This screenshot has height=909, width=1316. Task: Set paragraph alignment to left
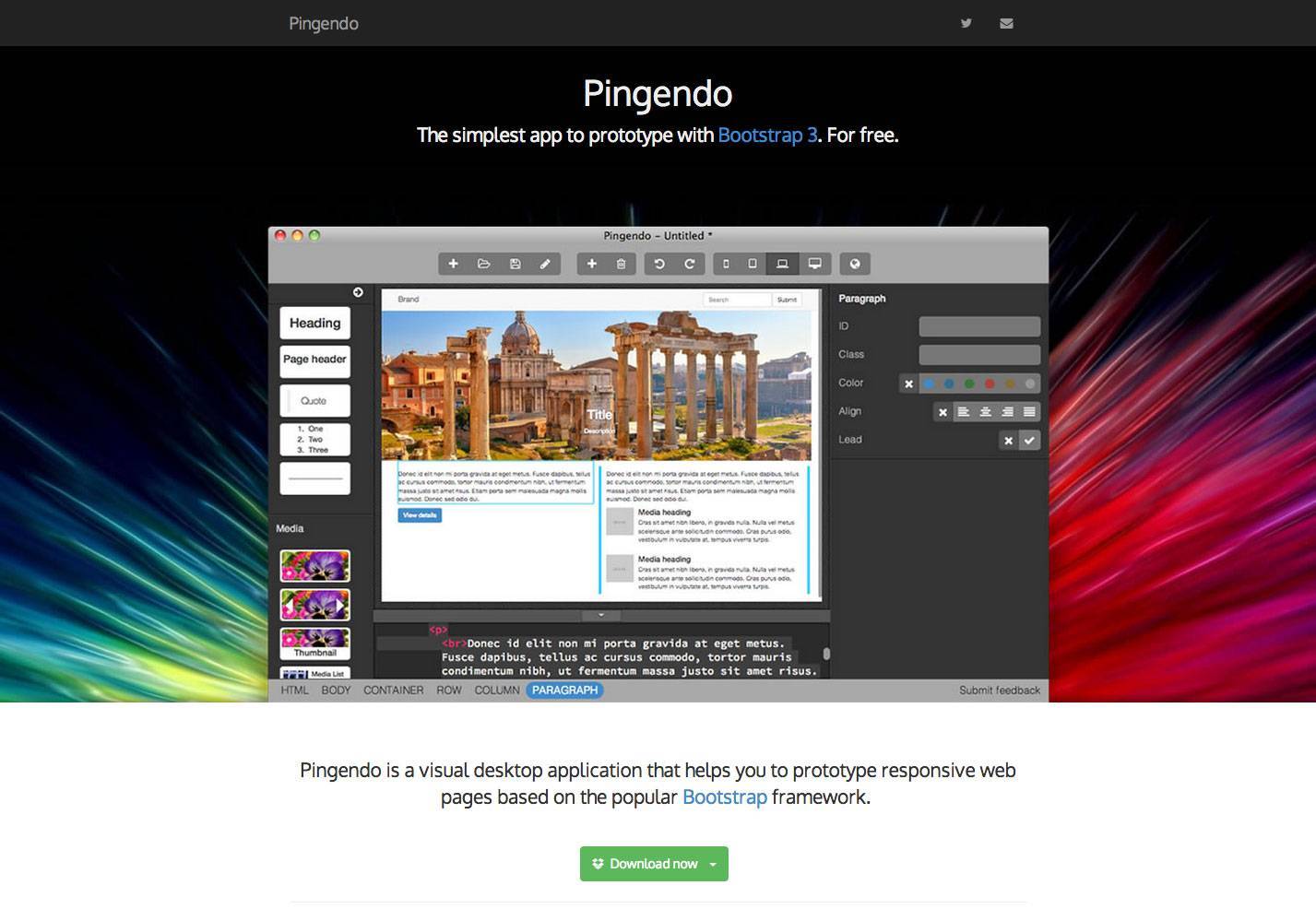pyautogui.click(x=964, y=412)
